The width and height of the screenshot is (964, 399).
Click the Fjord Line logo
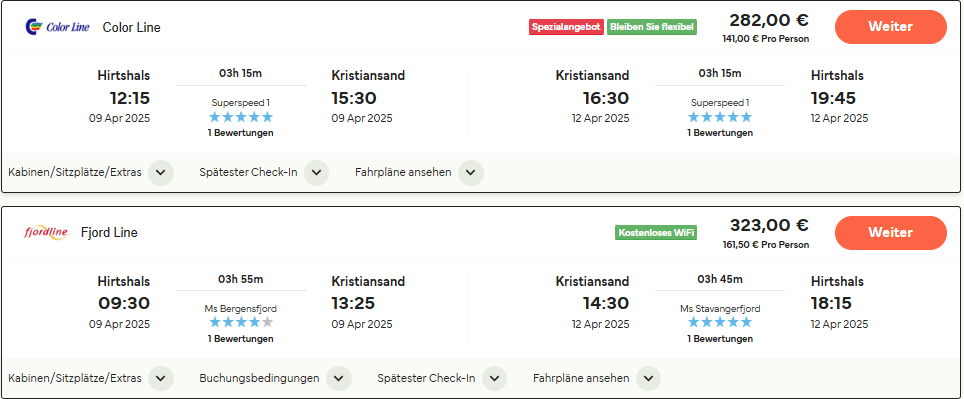tap(46, 232)
